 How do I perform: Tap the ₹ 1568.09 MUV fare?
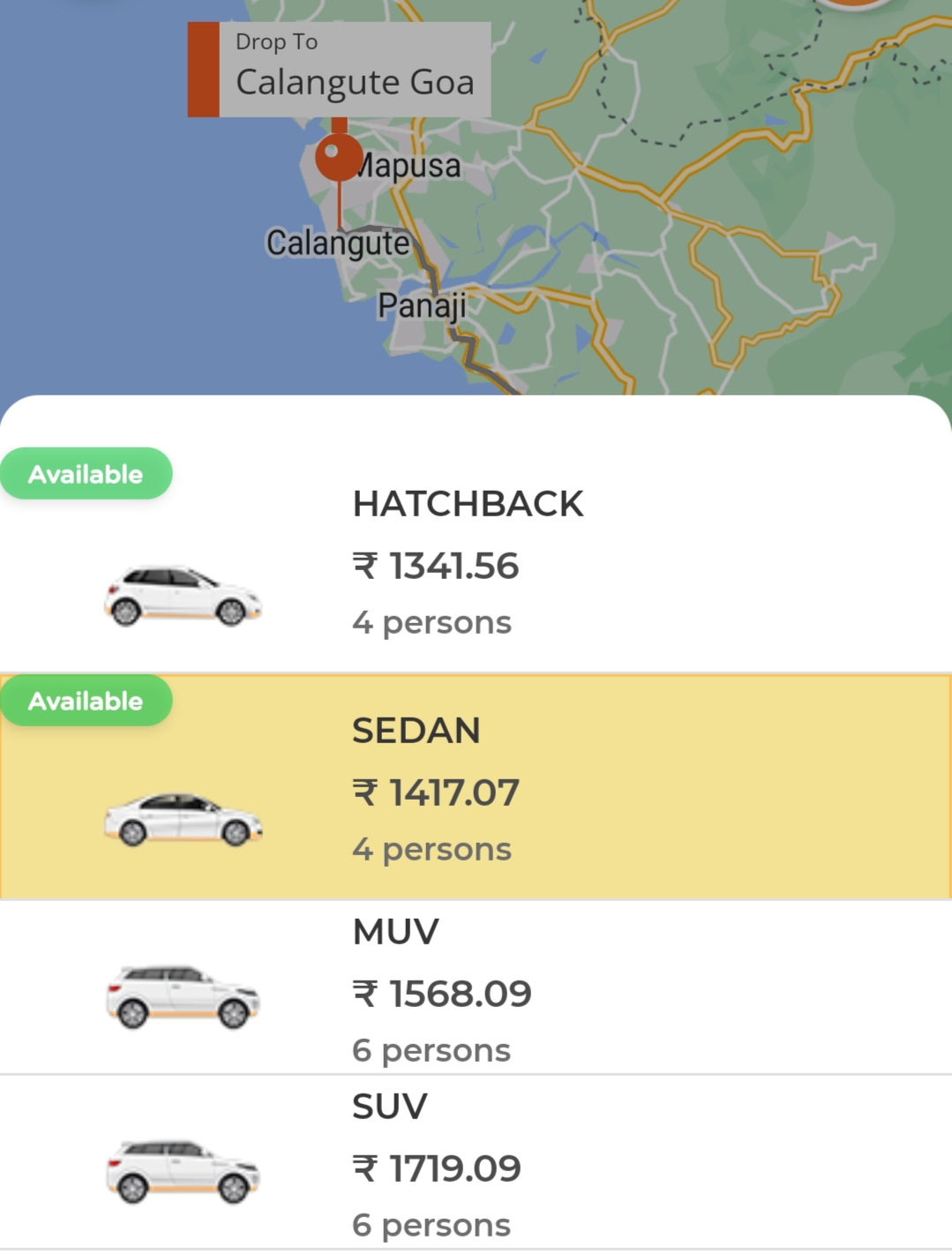coord(442,994)
